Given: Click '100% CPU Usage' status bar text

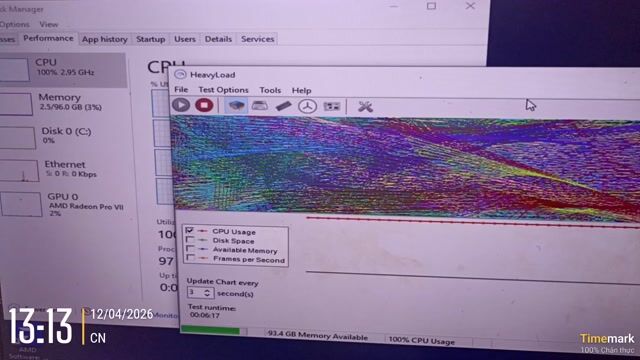Looking at the screenshot, I should (x=421, y=340).
